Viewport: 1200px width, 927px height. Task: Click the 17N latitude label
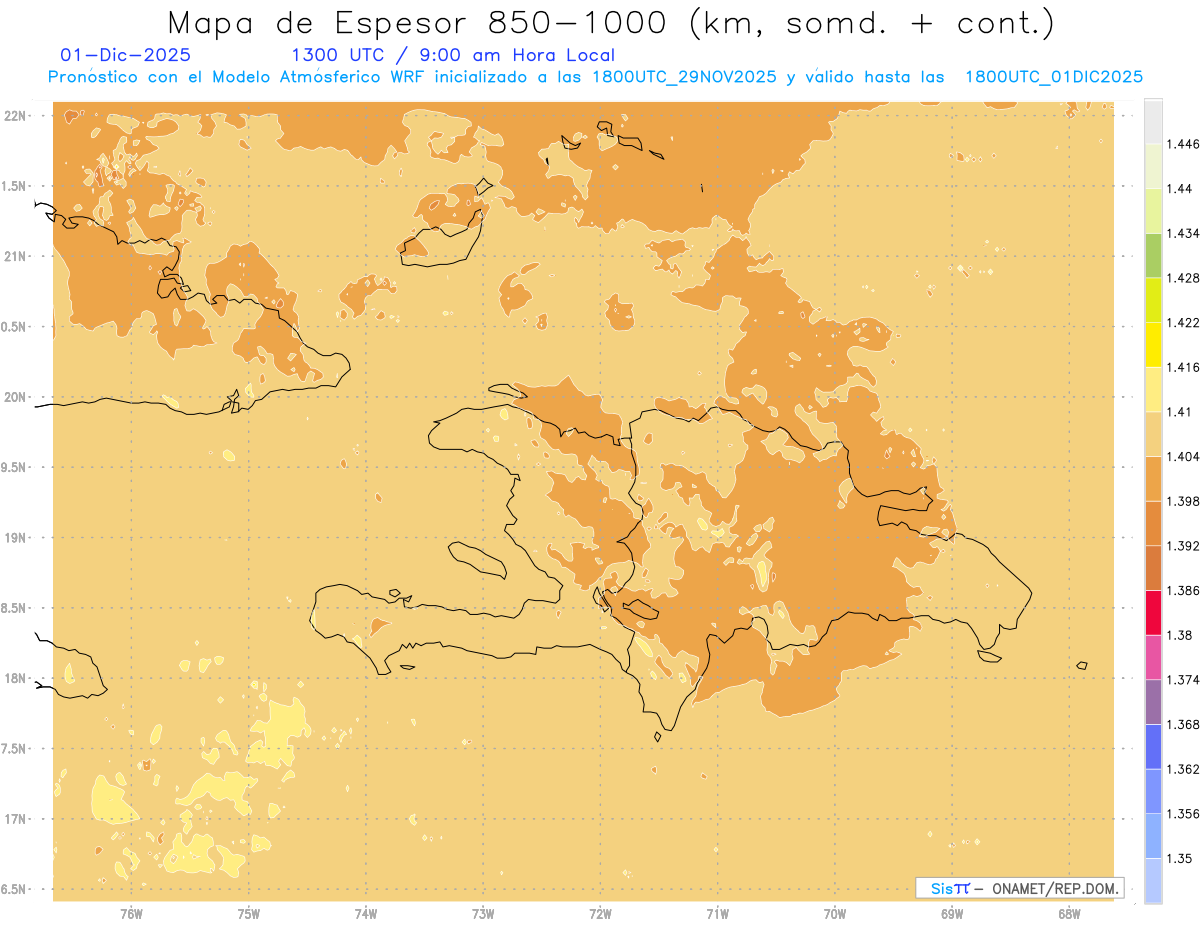15,819
